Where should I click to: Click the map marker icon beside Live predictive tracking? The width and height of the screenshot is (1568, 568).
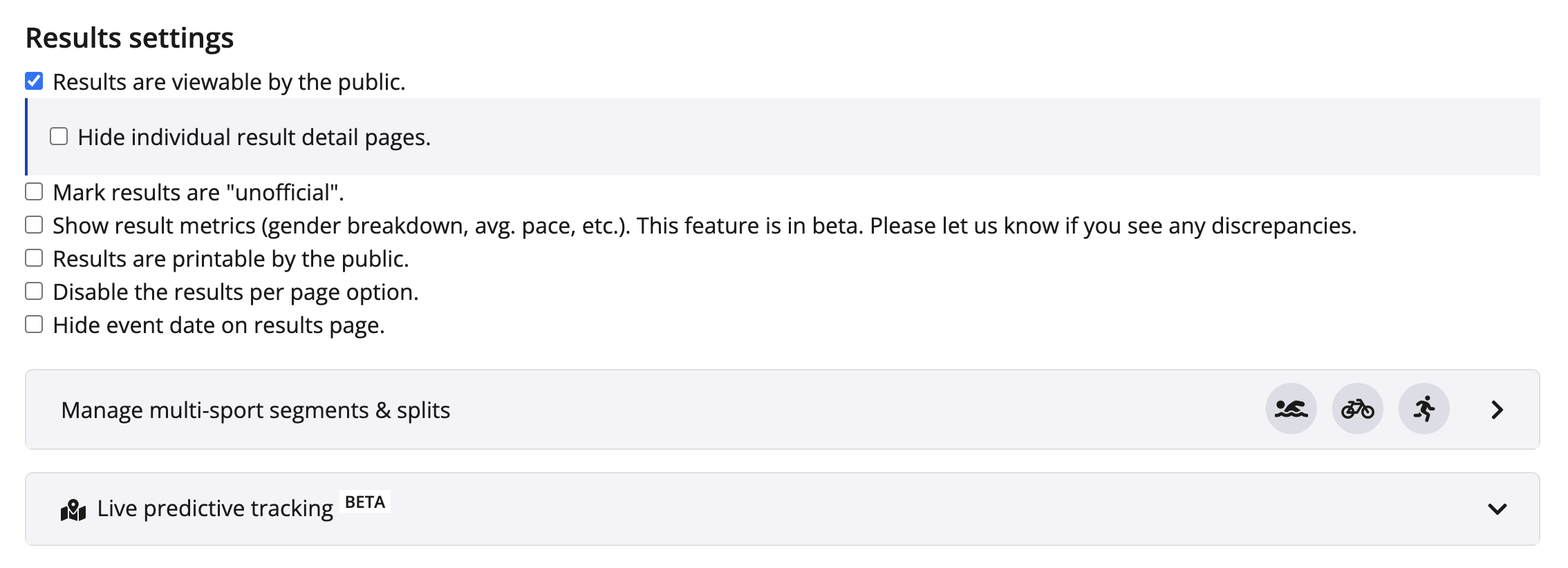pyautogui.click(x=73, y=510)
